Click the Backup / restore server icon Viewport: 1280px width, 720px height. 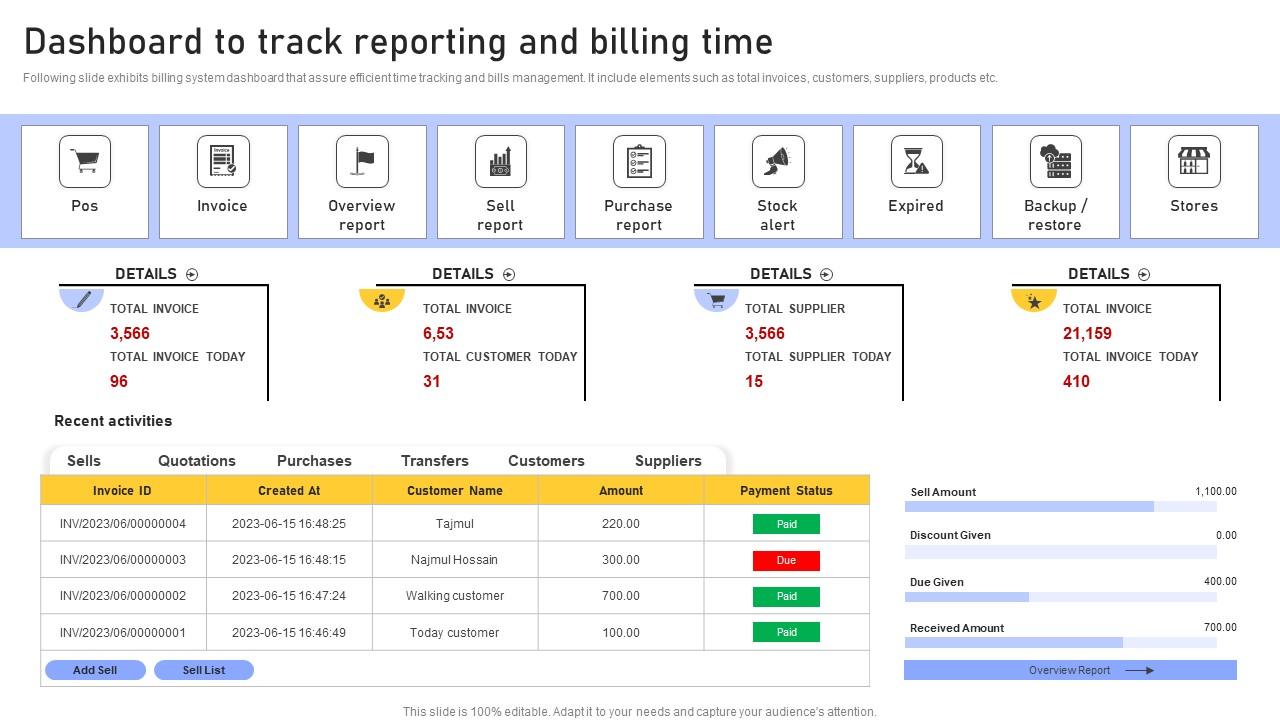1055,162
